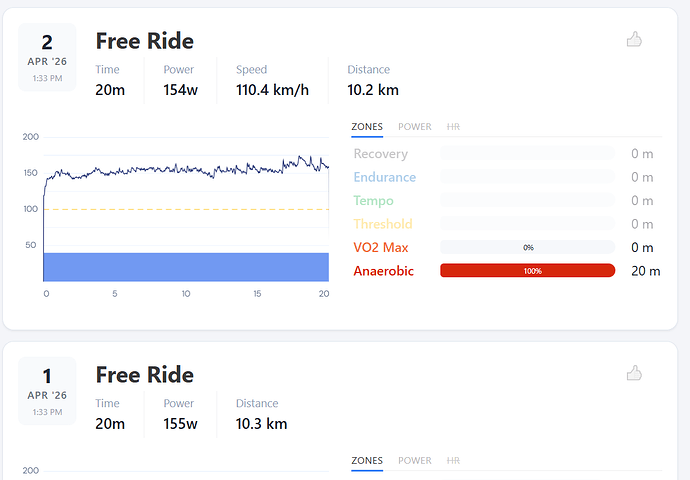Select the ZONES tab in the second ride card
Image resolution: width=690 pixels, height=480 pixels.
pyautogui.click(x=367, y=461)
